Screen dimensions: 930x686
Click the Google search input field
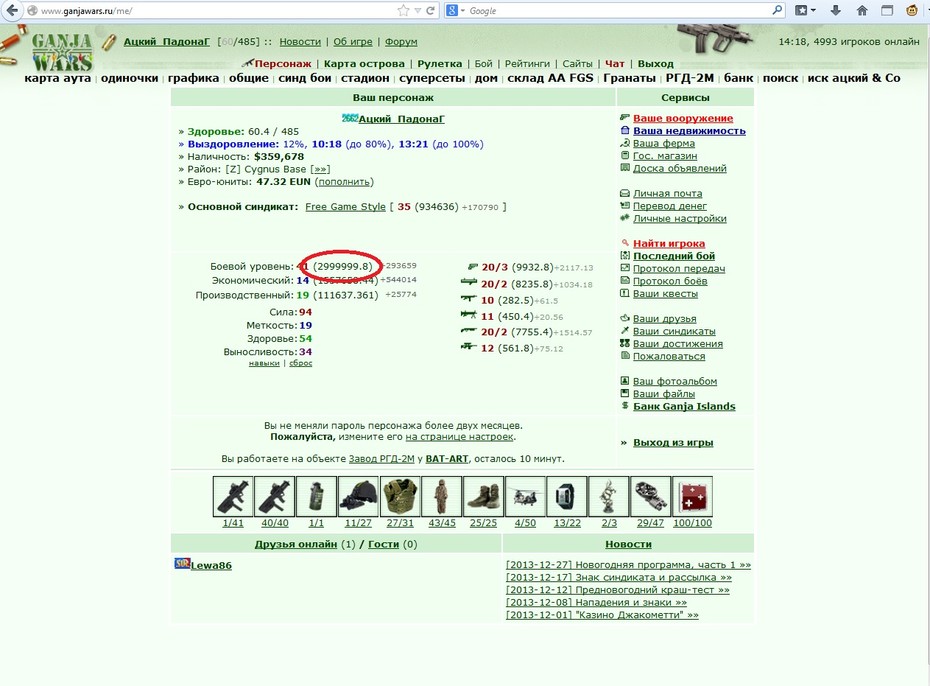[x=617, y=11]
